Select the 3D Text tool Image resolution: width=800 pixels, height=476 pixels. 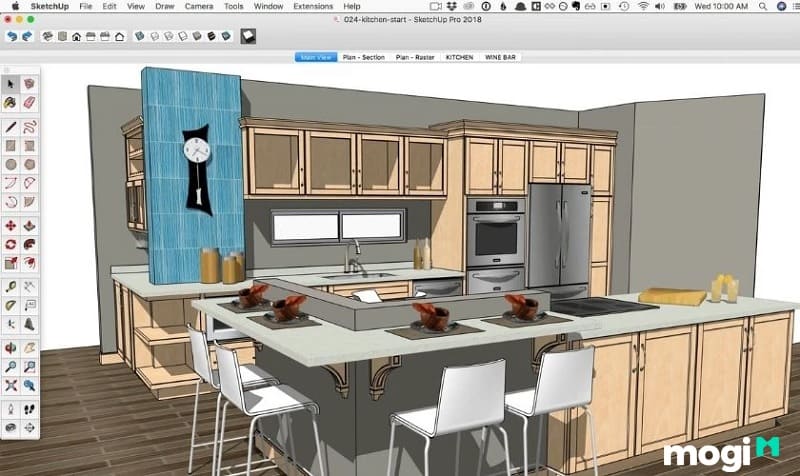(x=30, y=324)
